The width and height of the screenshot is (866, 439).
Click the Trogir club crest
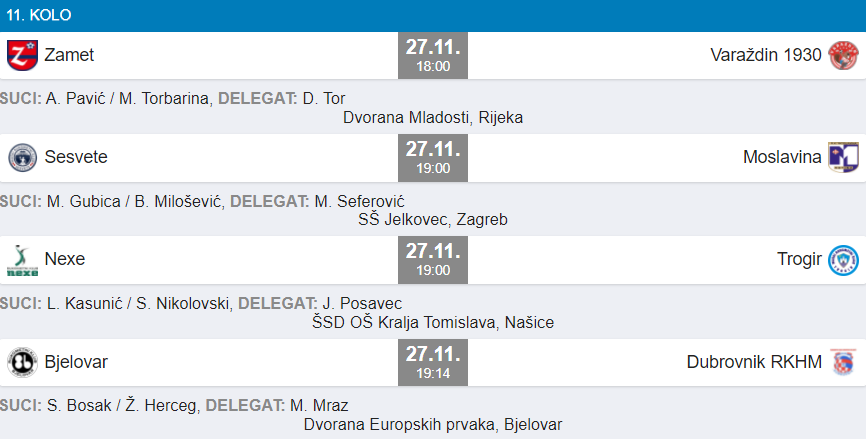(x=842, y=260)
